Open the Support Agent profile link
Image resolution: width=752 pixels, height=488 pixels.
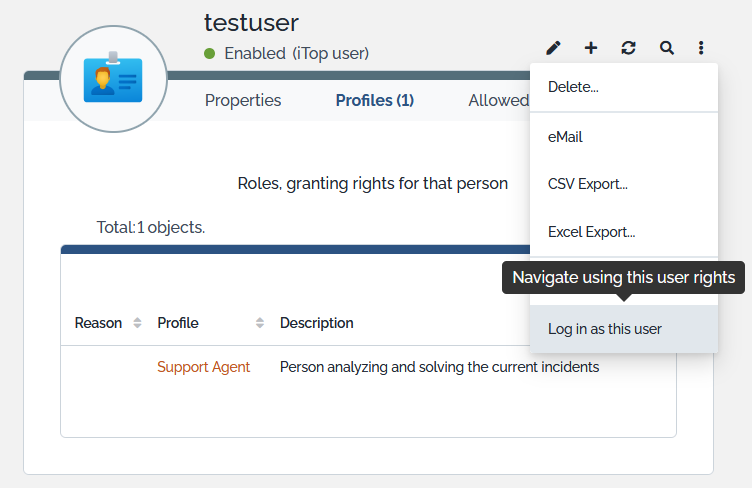click(x=203, y=367)
